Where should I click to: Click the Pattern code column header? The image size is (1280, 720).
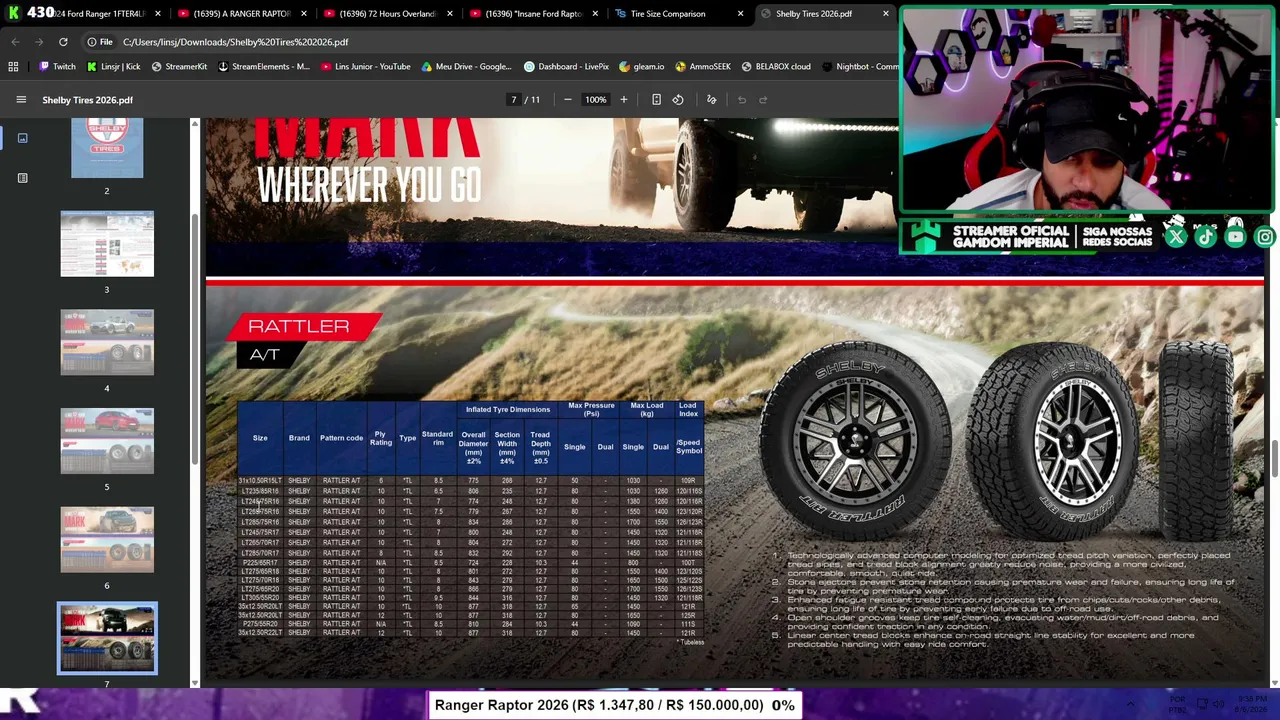click(x=341, y=438)
